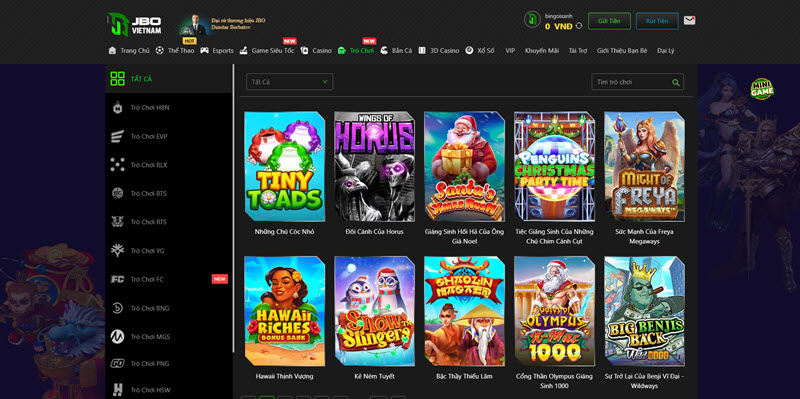The image size is (800, 399).
Task: Open Penguins Christmas Party Time thumbnail
Action: pos(555,166)
